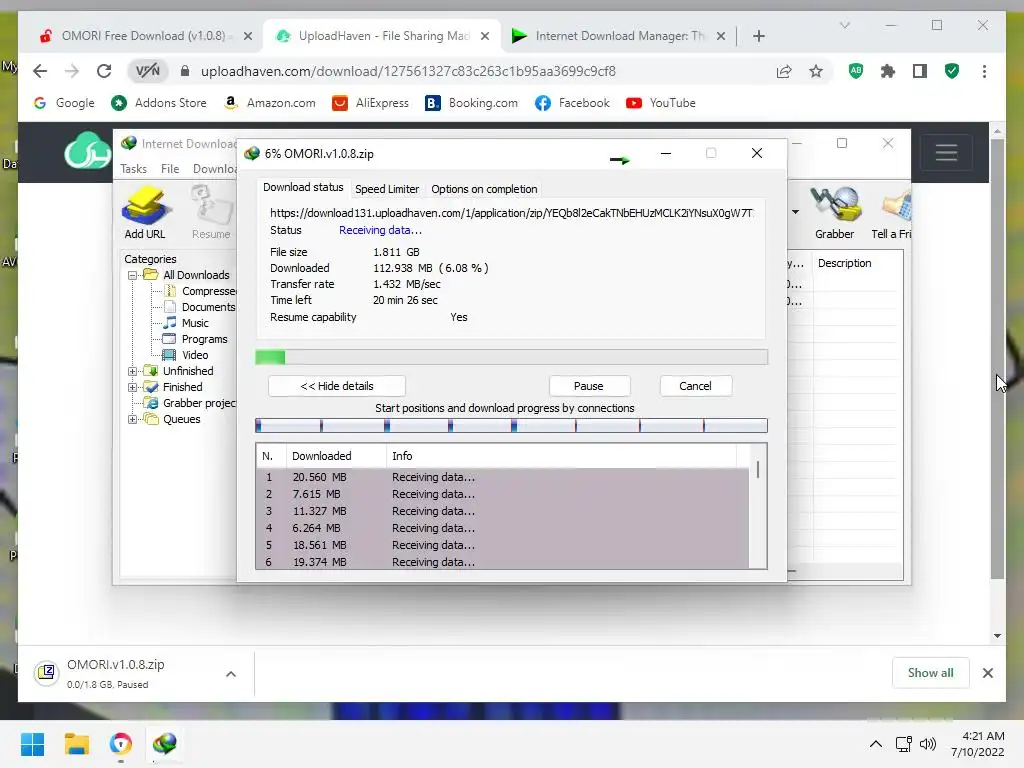This screenshot has width=1024, height=768.
Task: Click the Resume toolbar icon in IDM
Action: (x=211, y=212)
